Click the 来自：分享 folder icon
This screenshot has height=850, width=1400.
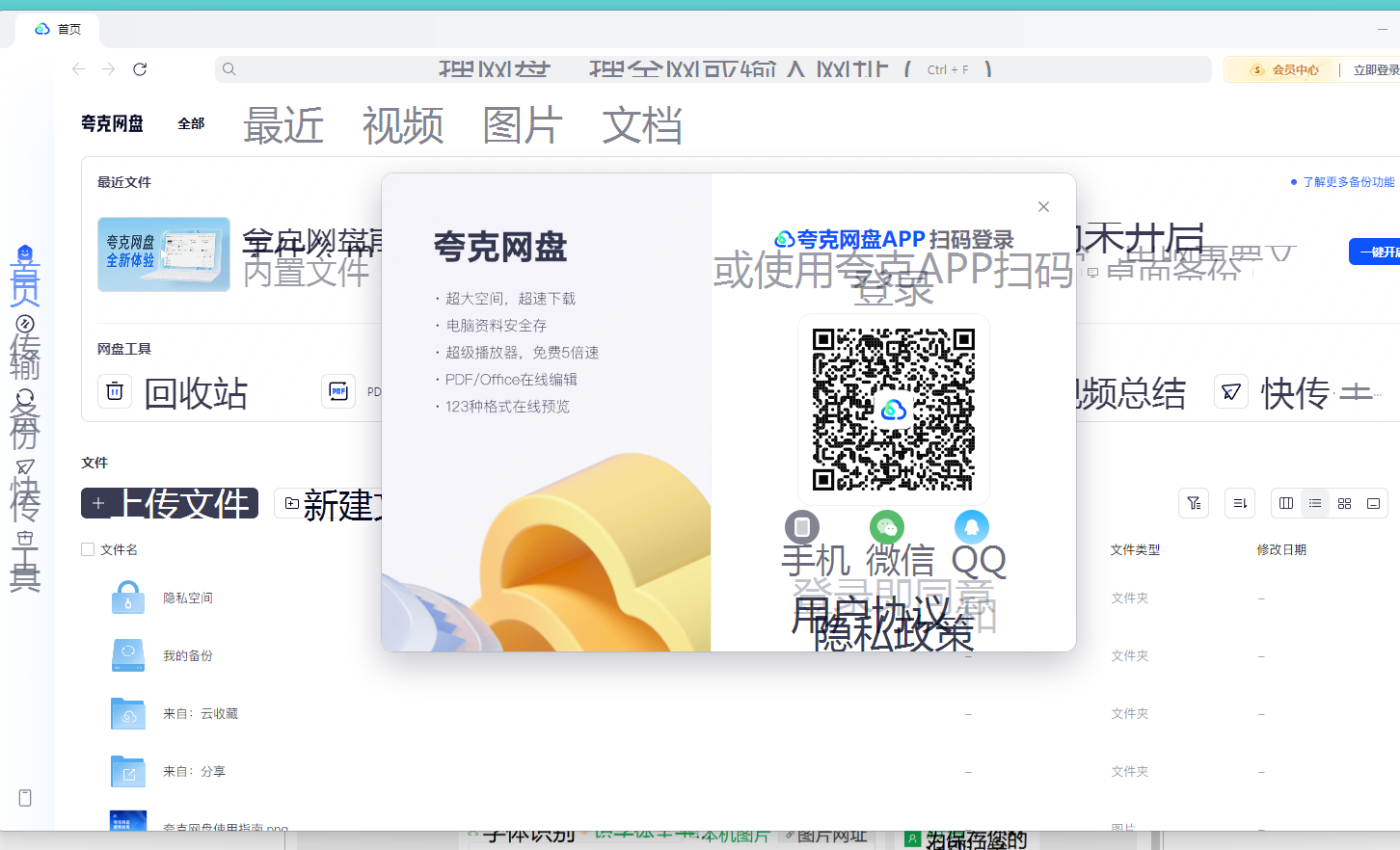point(128,771)
